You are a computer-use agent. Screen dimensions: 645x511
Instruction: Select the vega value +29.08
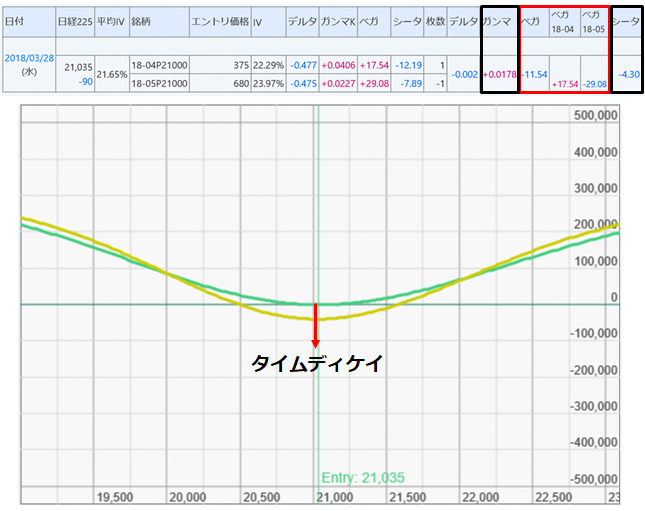click(374, 84)
